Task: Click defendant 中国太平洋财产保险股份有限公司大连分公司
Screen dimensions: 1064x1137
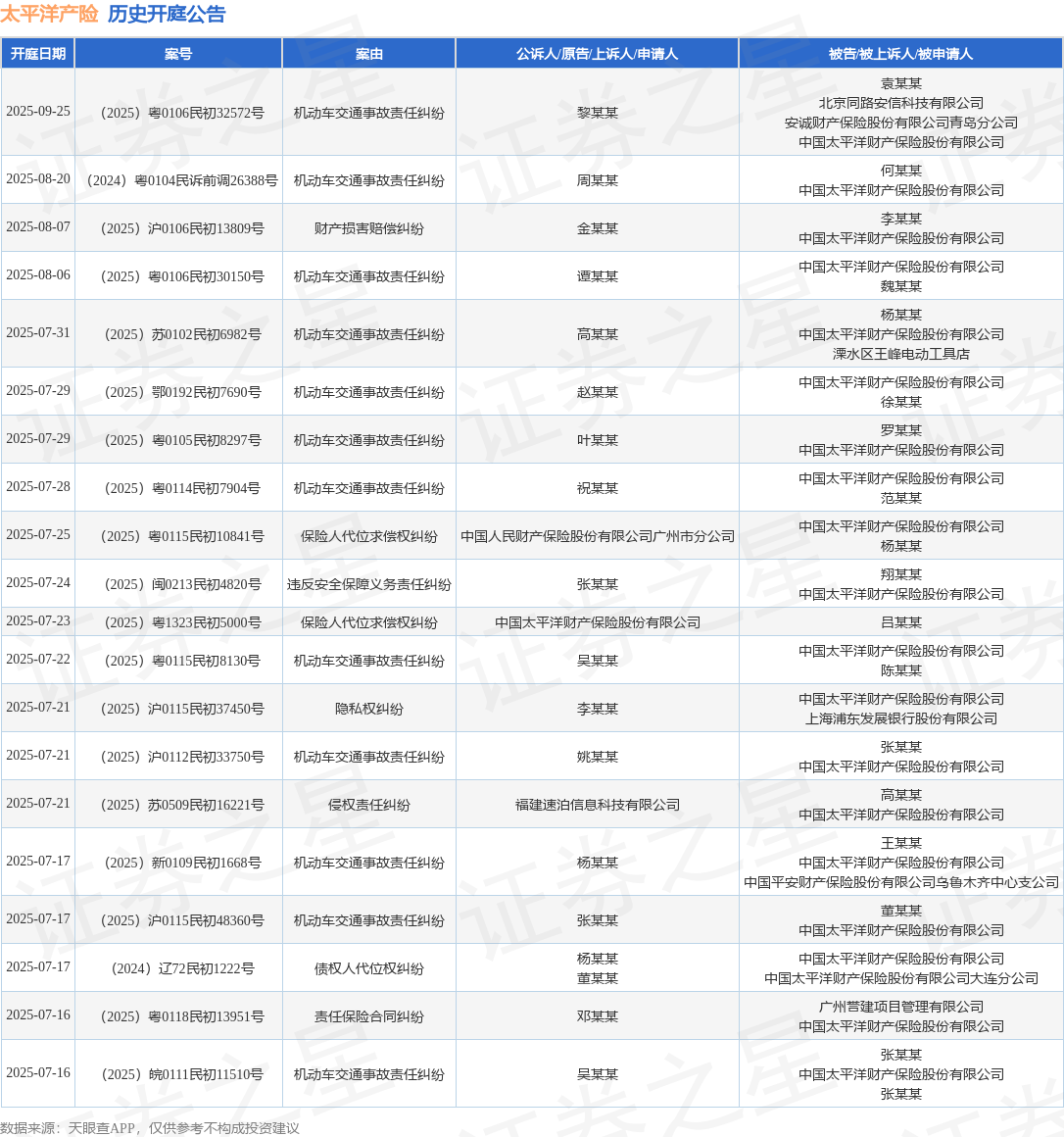Action: point(901,978)
